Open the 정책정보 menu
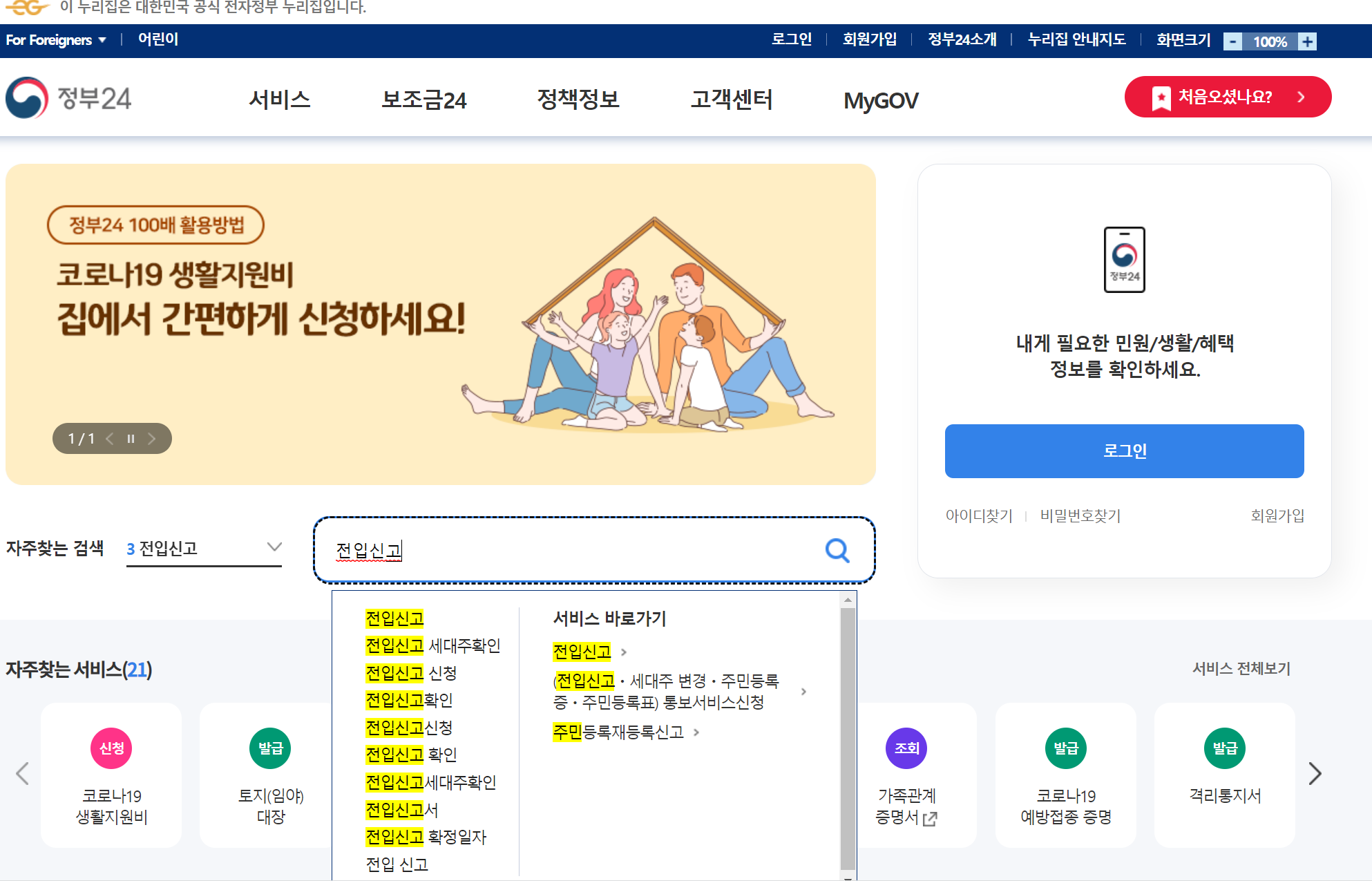1372x881 pixels. tap(578, 100)
